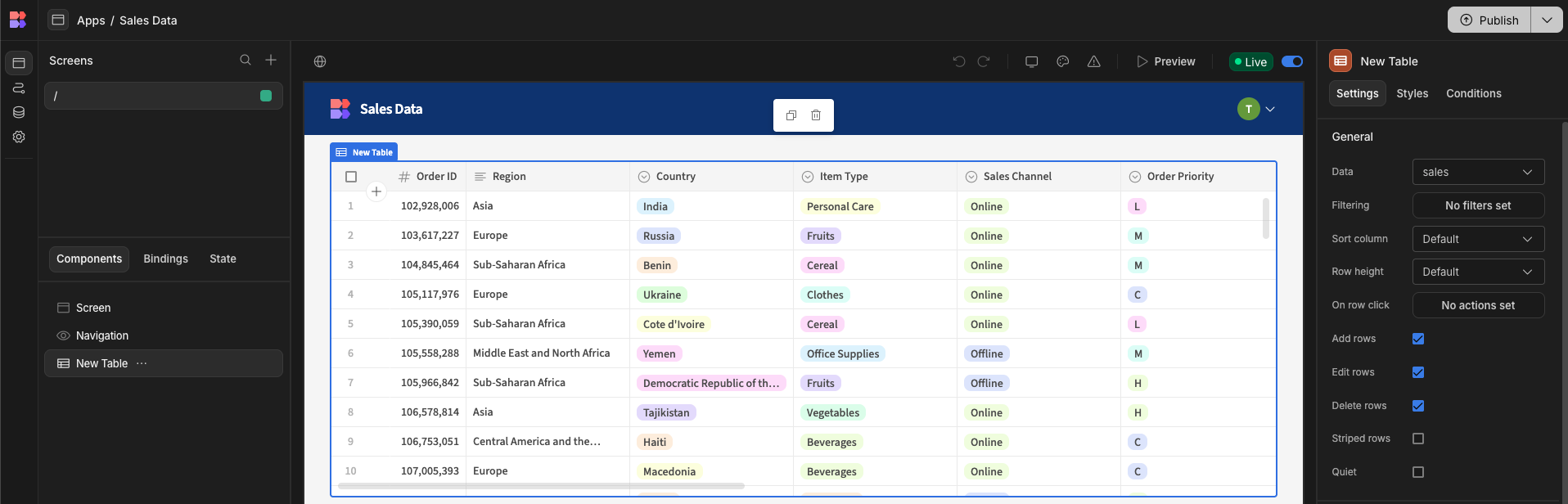1568x504 pixels.
Task: Open the theme palette icon
Action: point(1063,61)
